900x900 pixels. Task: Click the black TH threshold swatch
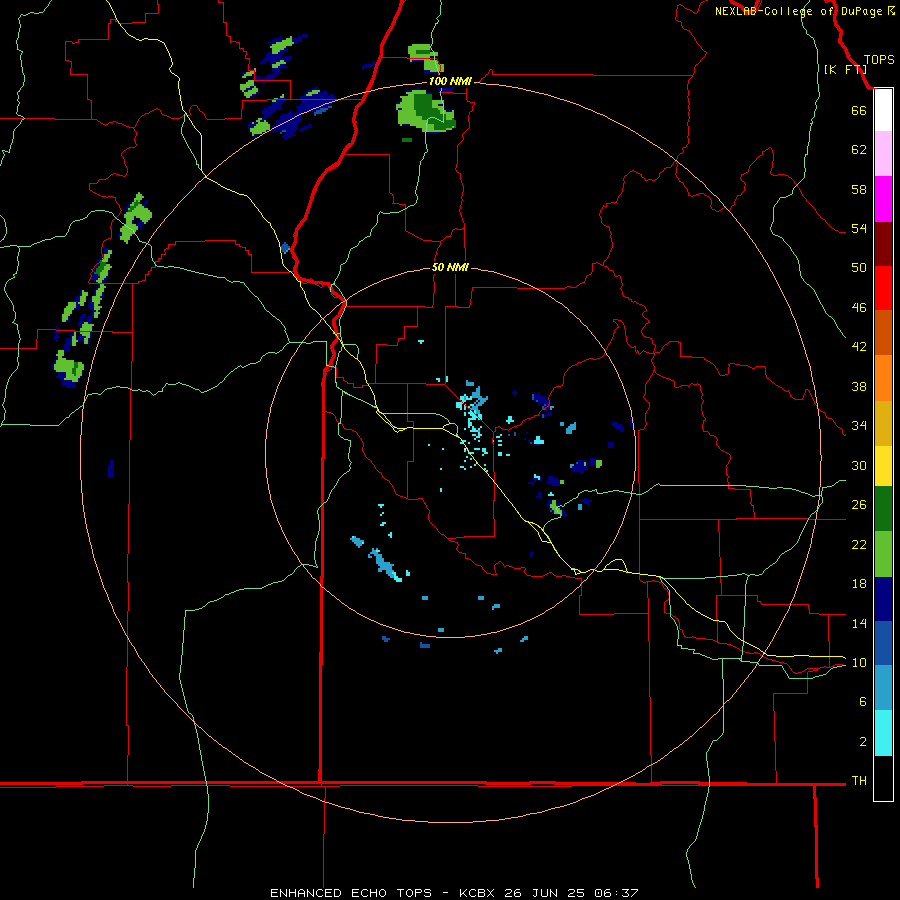pos(883,778)
